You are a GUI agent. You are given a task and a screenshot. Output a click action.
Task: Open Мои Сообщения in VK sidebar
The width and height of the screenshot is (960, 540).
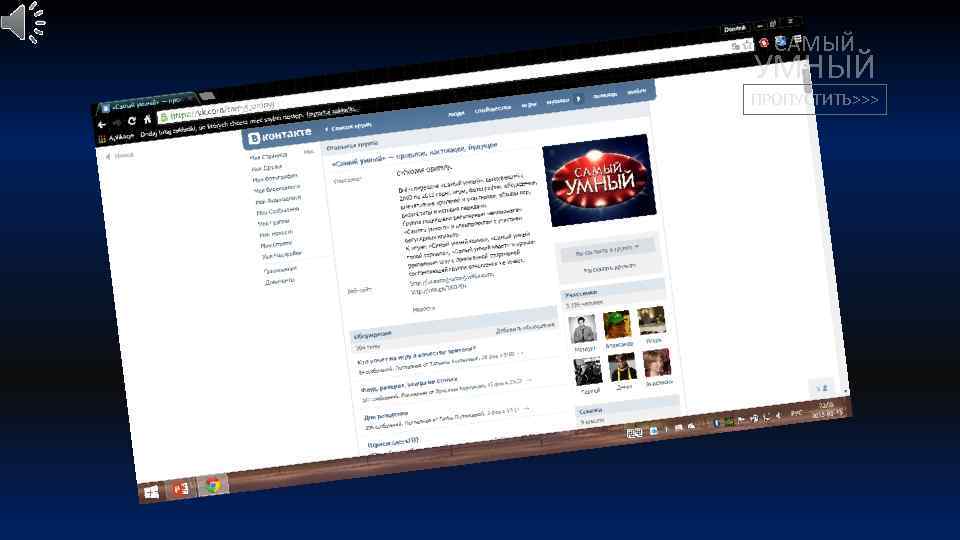[277, 211]
